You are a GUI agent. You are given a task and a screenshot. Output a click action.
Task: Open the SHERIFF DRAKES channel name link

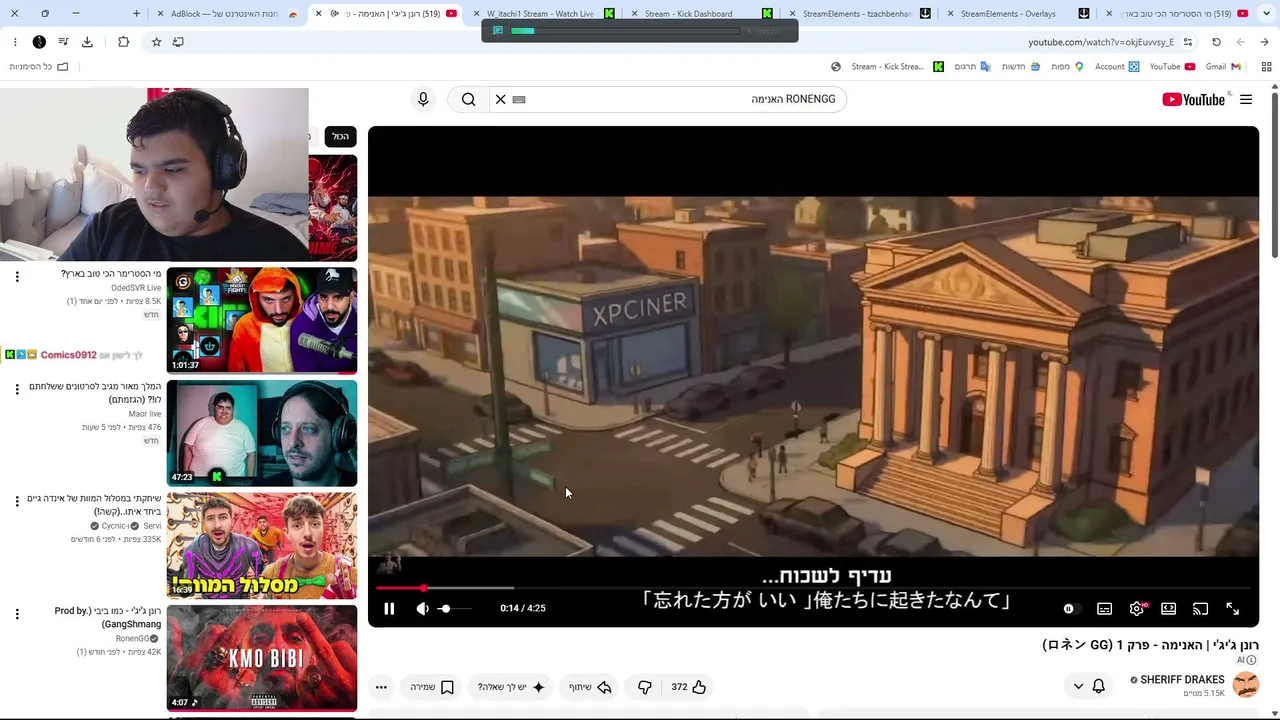[x=1182, y=680]
